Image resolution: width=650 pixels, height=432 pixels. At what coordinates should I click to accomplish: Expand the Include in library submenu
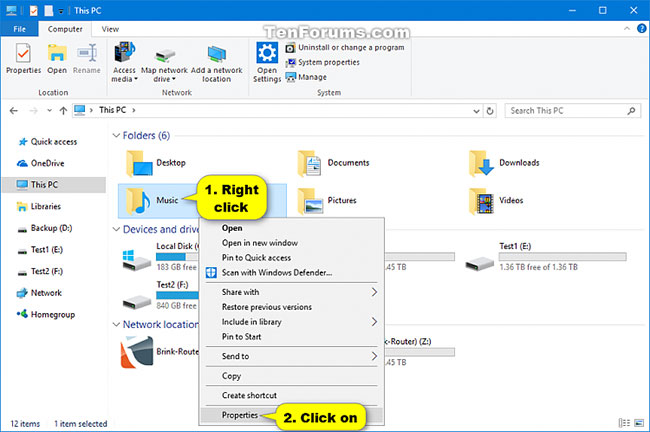tap(291, 322)
